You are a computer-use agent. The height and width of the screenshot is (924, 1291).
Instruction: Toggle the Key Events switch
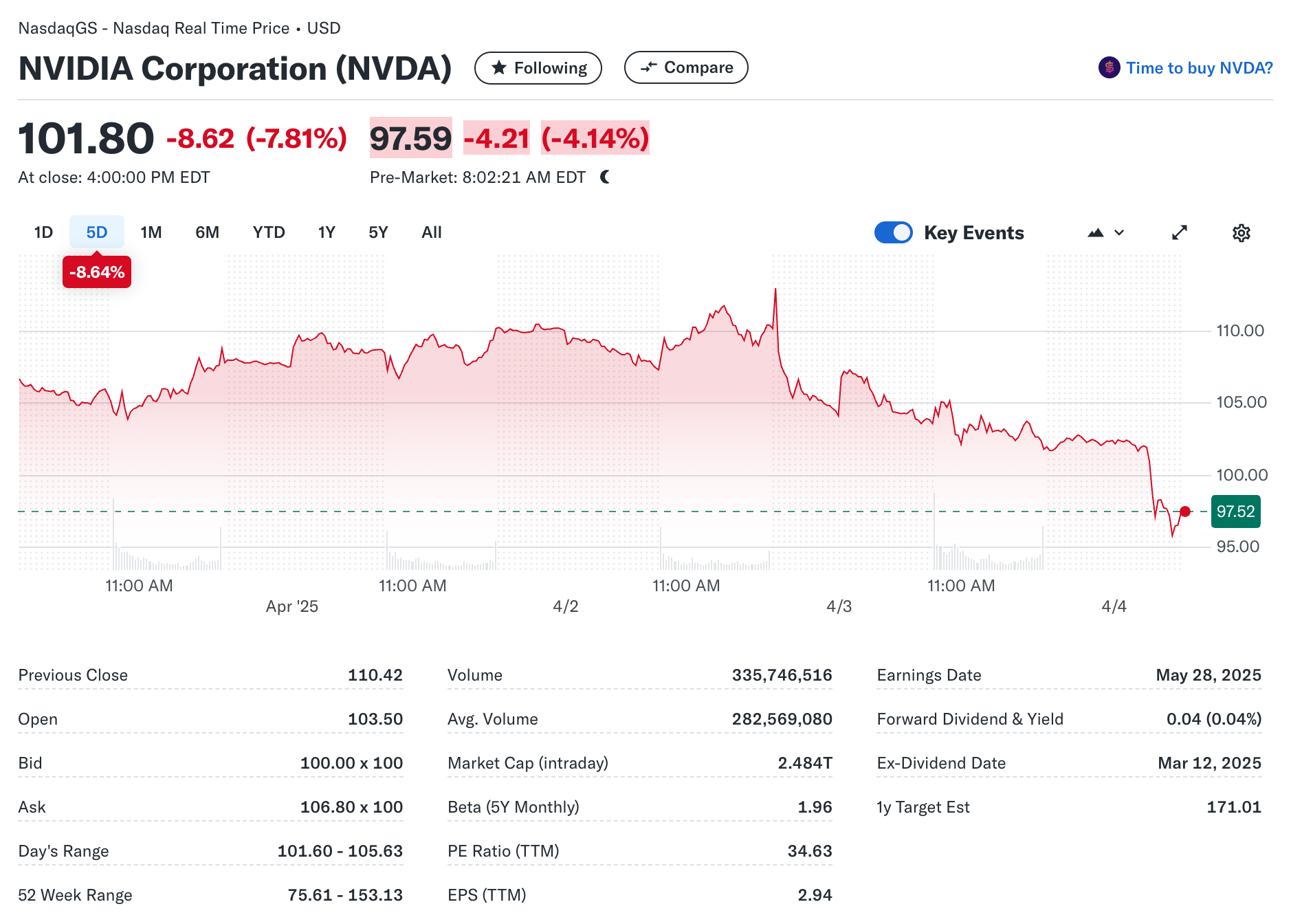893,232
